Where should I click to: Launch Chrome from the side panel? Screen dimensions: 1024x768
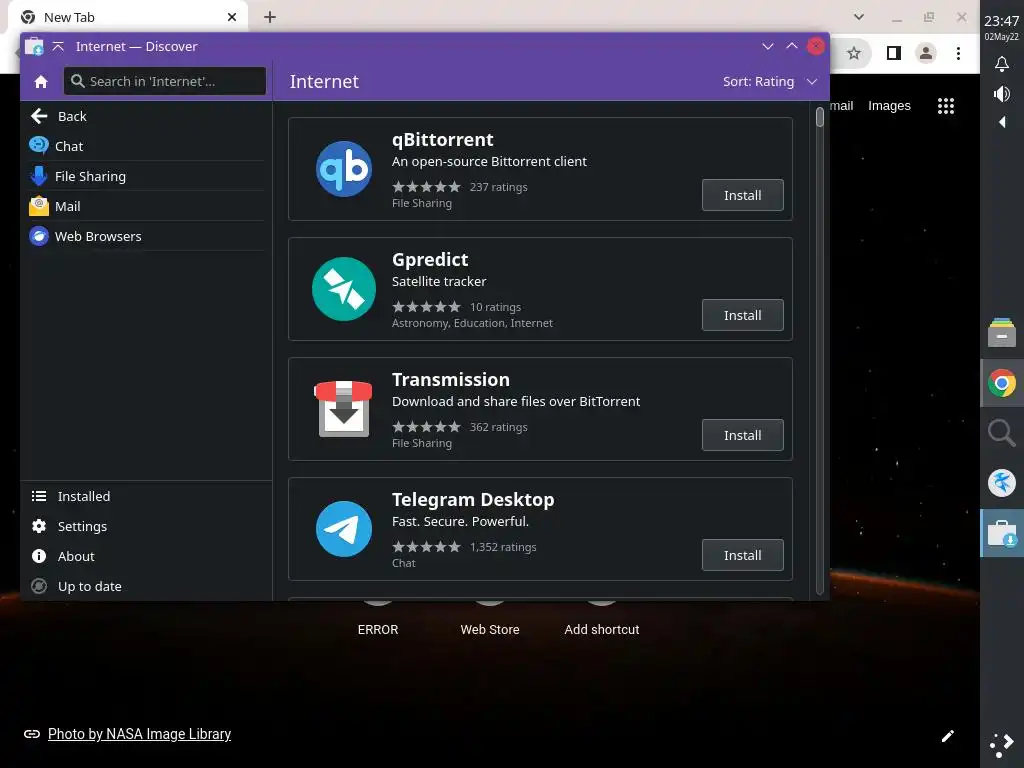pyautogui.click(x=1002, y=383)
